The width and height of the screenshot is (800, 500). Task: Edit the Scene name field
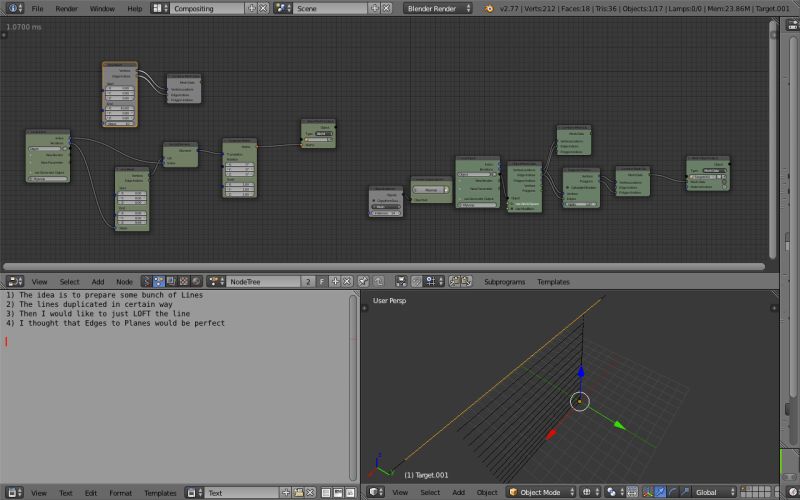click(330, 8)
